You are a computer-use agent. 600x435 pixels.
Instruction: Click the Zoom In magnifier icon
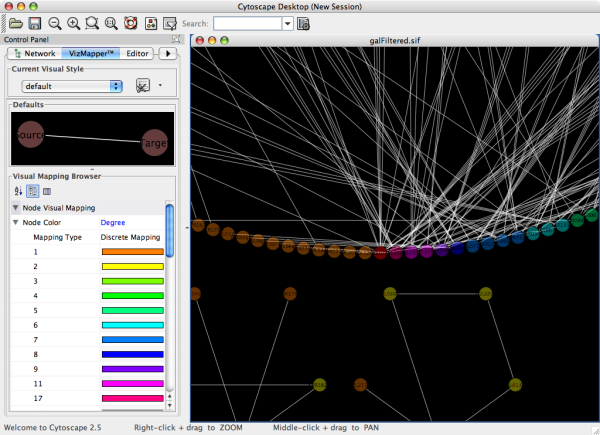(x=73, y=23)
